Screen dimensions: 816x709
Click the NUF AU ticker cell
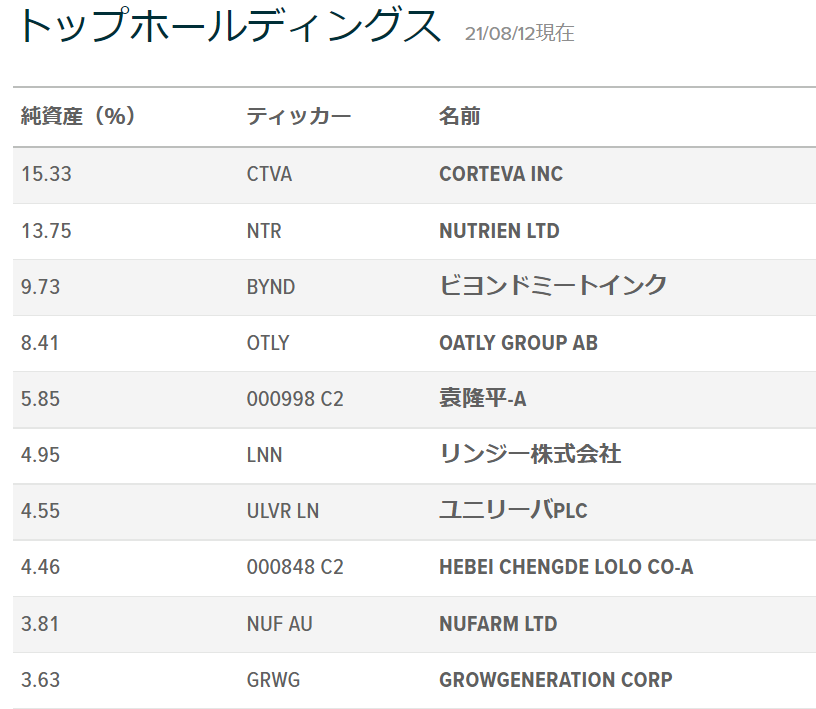click(279, 624)
